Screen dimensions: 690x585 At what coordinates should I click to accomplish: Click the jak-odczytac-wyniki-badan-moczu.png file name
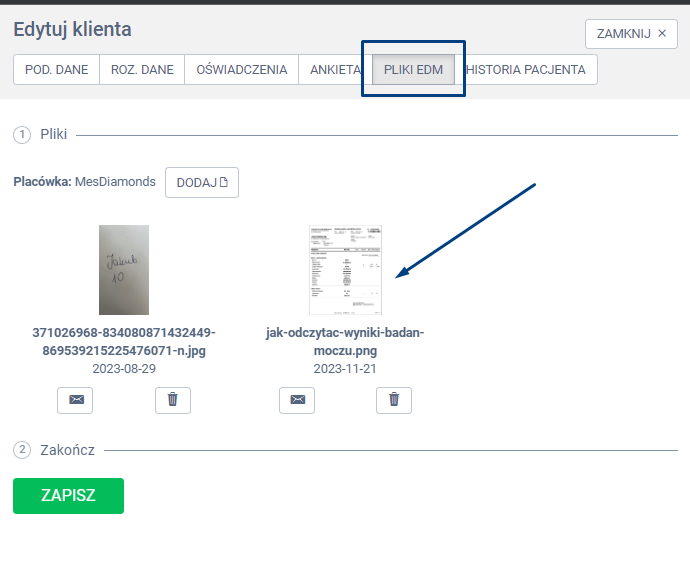pos(345,341)
